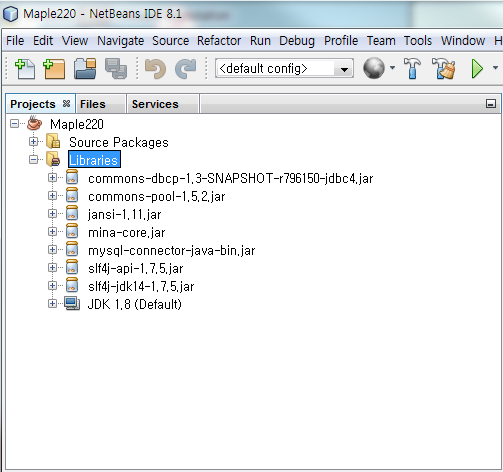This screenshot has height=472, width=503.
Task: Click the Undo arrow icon
Action: 155,69
